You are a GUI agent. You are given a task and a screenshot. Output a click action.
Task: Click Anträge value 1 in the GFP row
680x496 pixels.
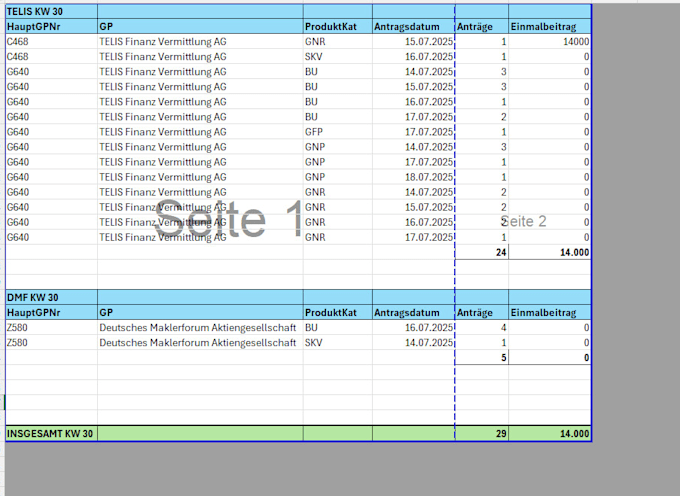[x=481, y=132]
